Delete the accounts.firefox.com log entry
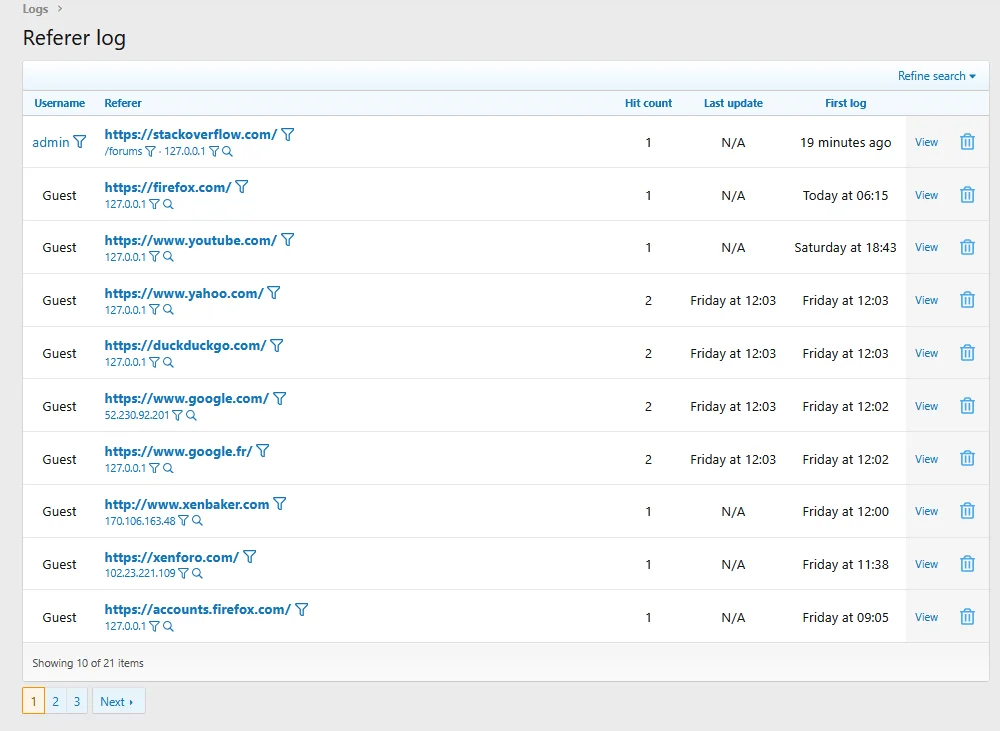 (x=967, y=617)
